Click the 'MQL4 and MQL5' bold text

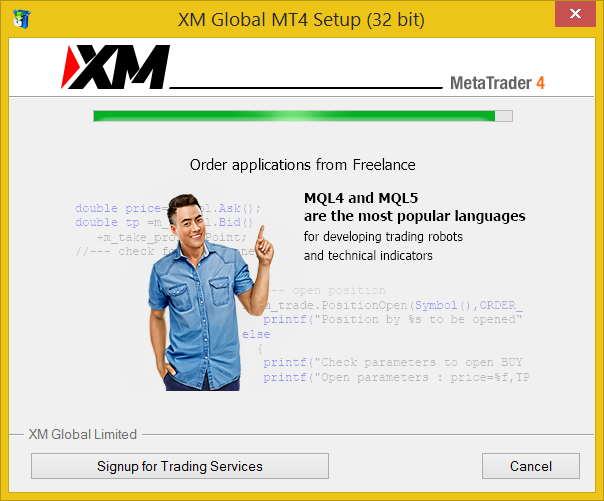(x=361, y=198)
